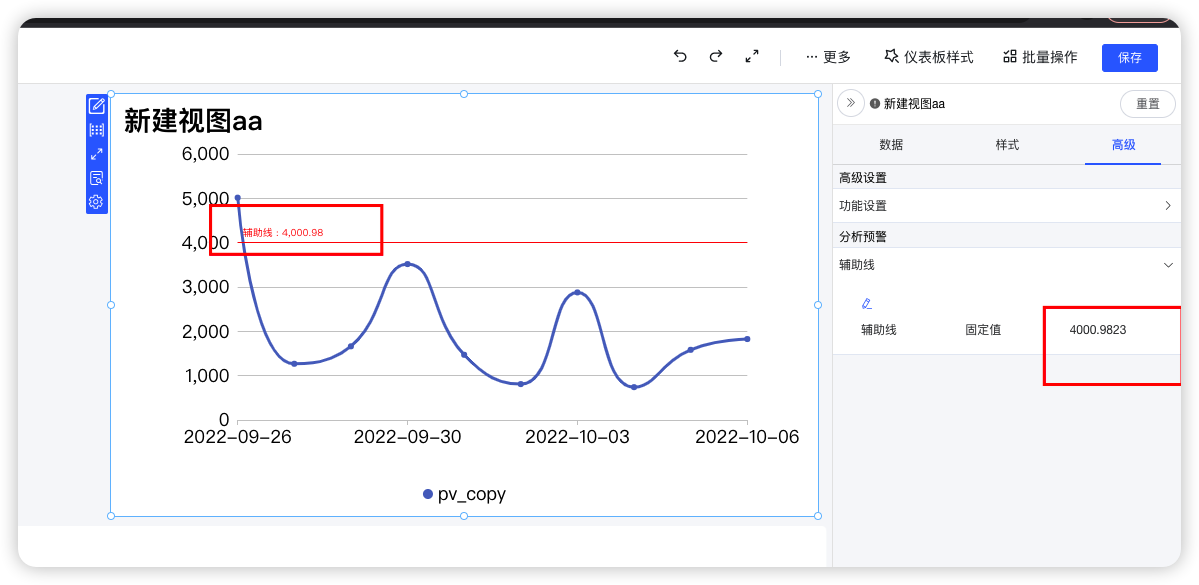This screenshot has width=1199, height=585.
Task: Click the undo arrow icon
Action: (680, 57)
